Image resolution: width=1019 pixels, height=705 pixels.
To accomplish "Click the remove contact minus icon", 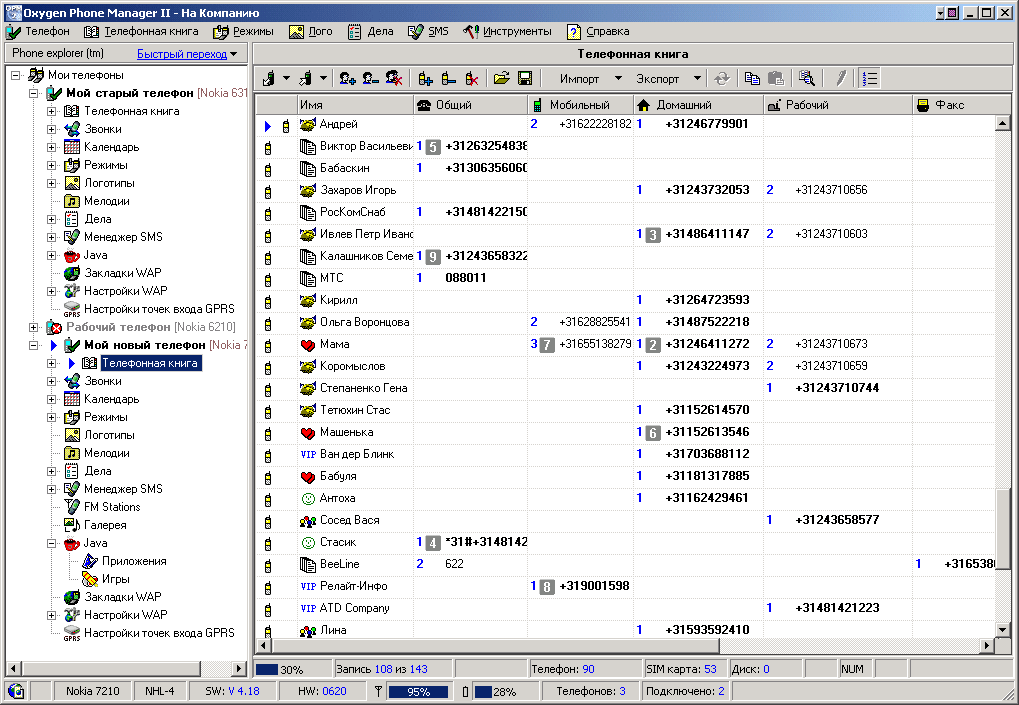I will [370, 79].
